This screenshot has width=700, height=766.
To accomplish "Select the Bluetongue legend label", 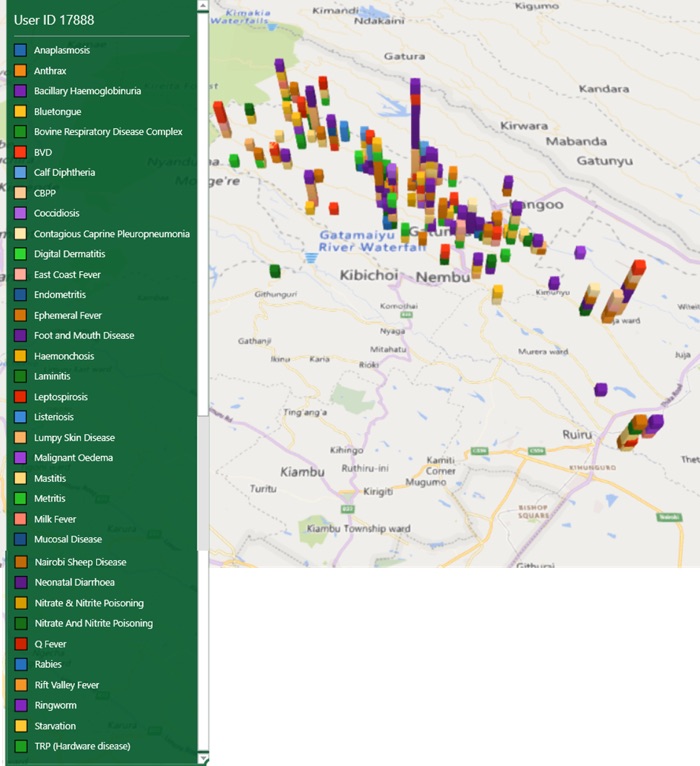I will pos(58,111).
